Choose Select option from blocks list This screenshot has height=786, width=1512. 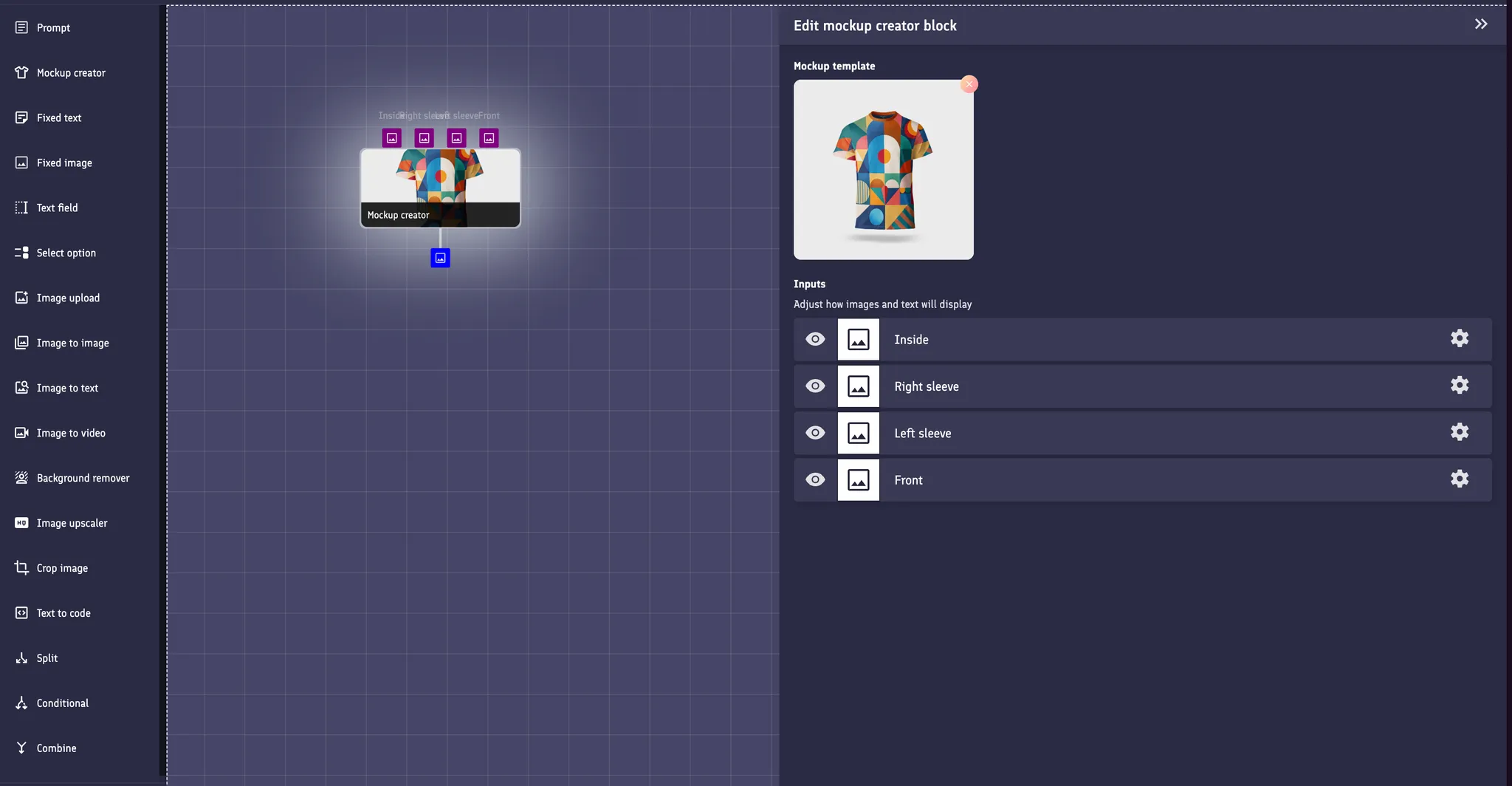click(x=66, y=253)
